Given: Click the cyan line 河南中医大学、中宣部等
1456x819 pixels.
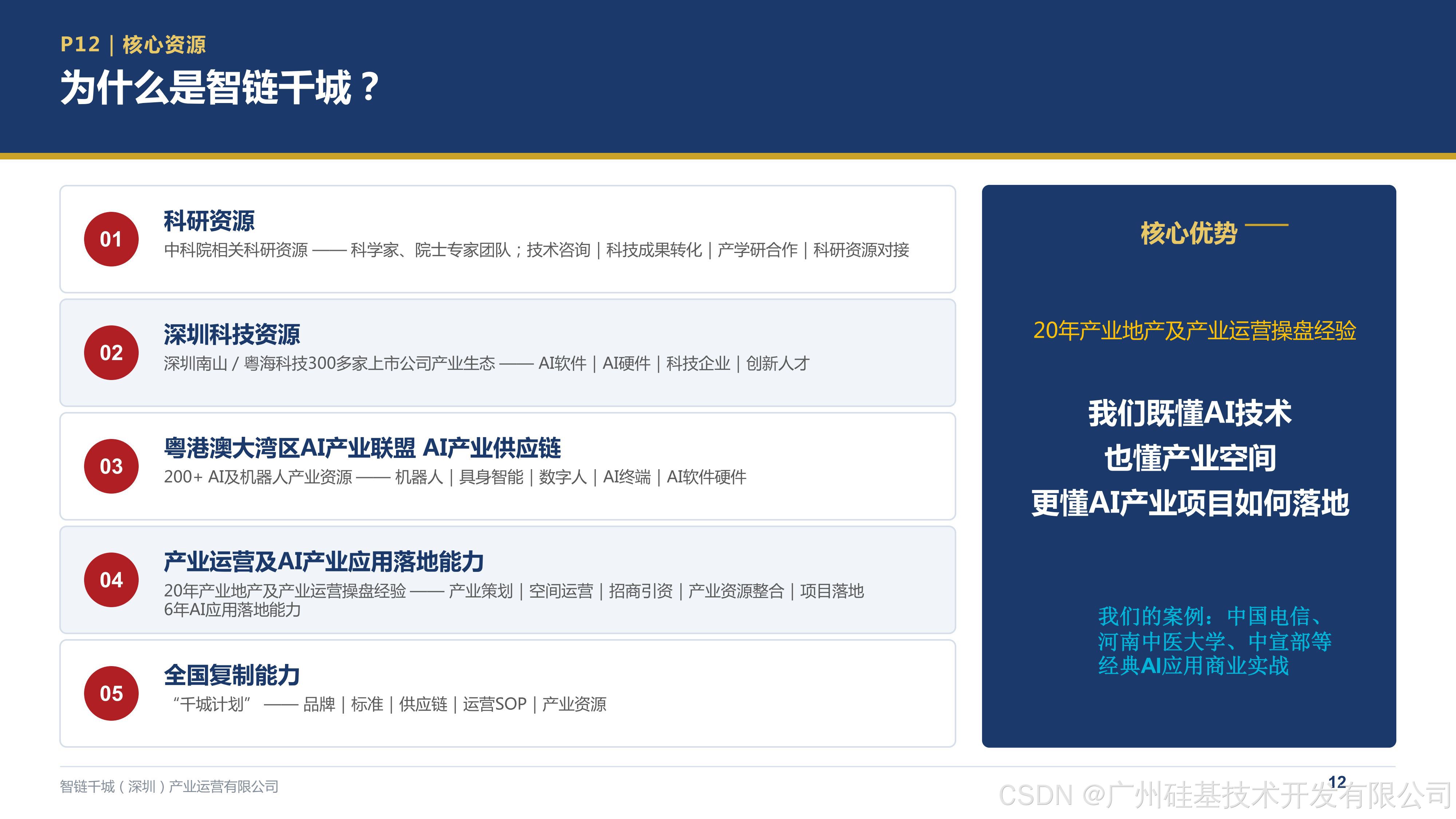Looking at the screenshot, I should pyautogui.click(x=1215, y=641).
